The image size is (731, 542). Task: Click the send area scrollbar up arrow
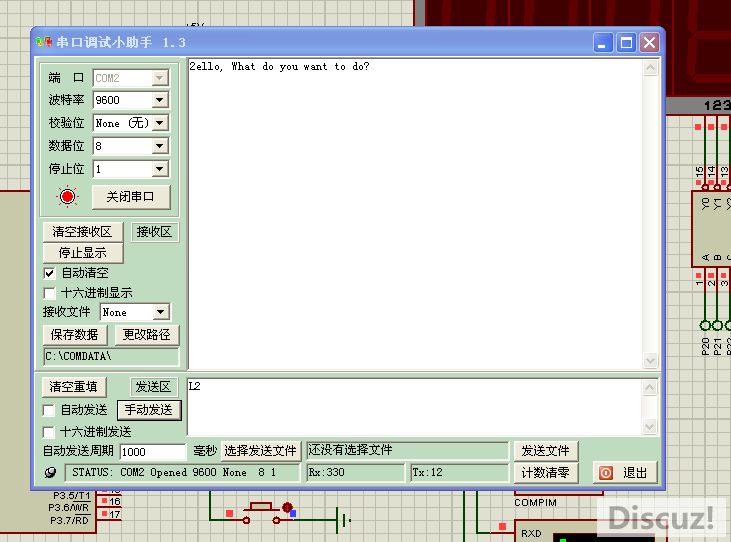(x=650, y=388)
